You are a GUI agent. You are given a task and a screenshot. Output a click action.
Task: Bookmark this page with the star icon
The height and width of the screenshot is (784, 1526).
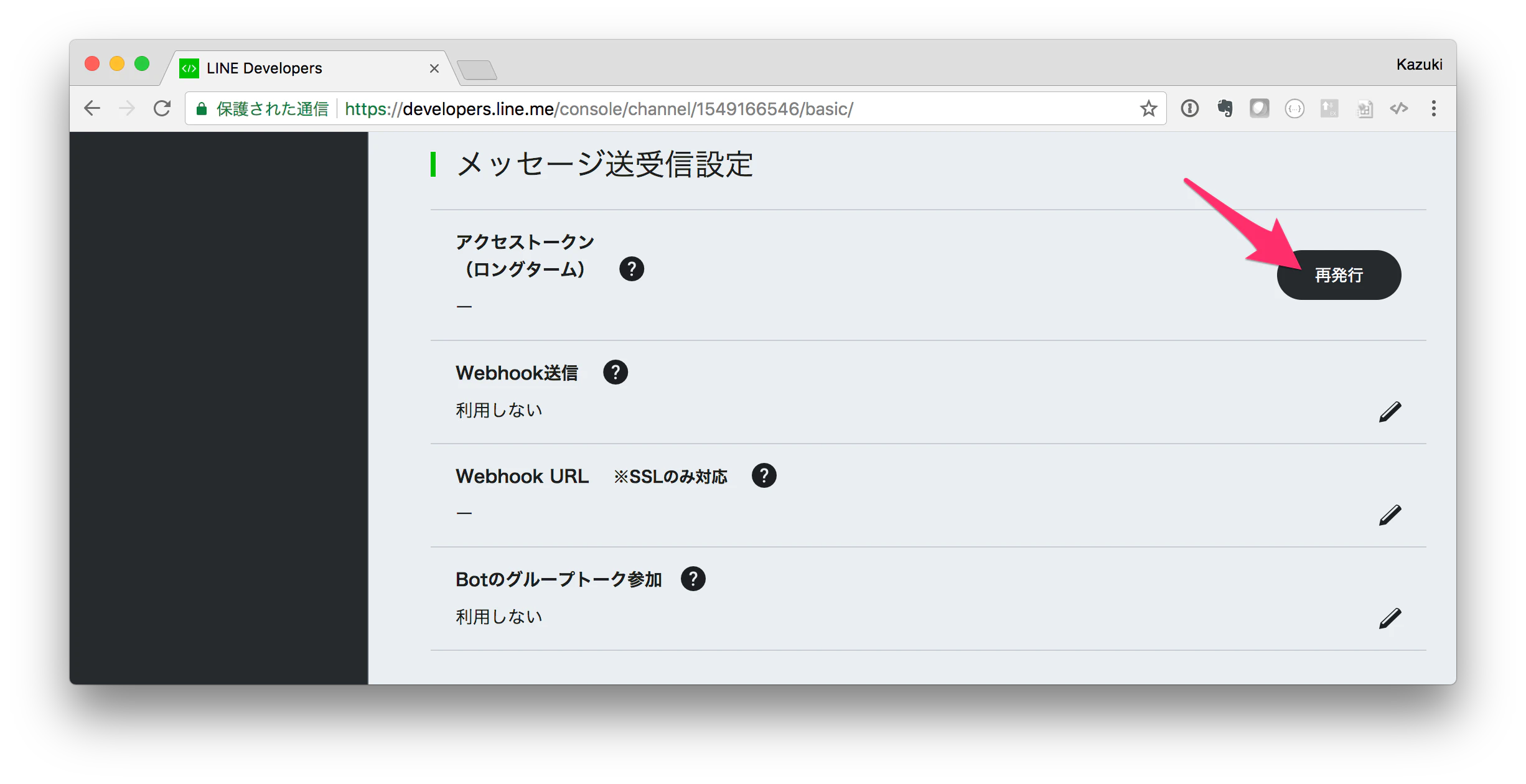pos(1148,108)
